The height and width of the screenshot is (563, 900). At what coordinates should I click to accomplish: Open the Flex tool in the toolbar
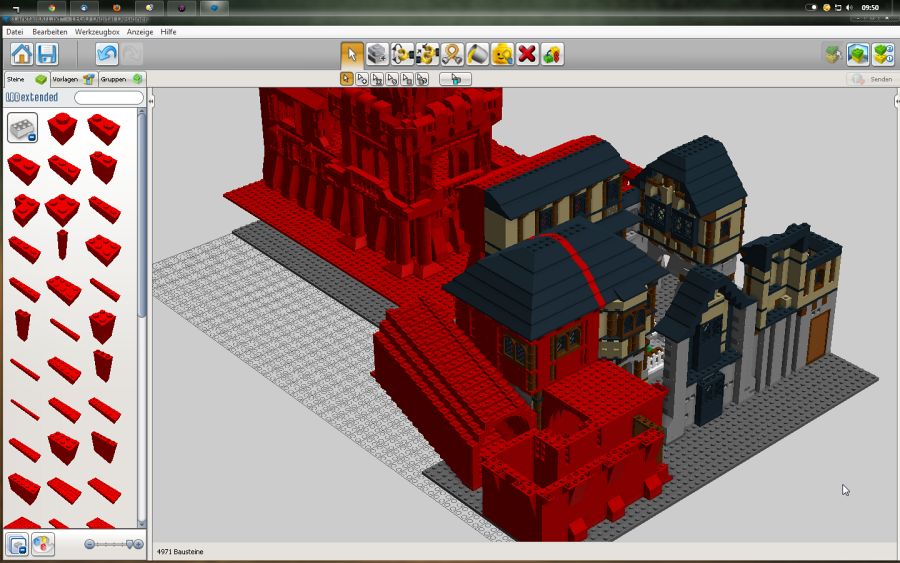click(452, 54)
